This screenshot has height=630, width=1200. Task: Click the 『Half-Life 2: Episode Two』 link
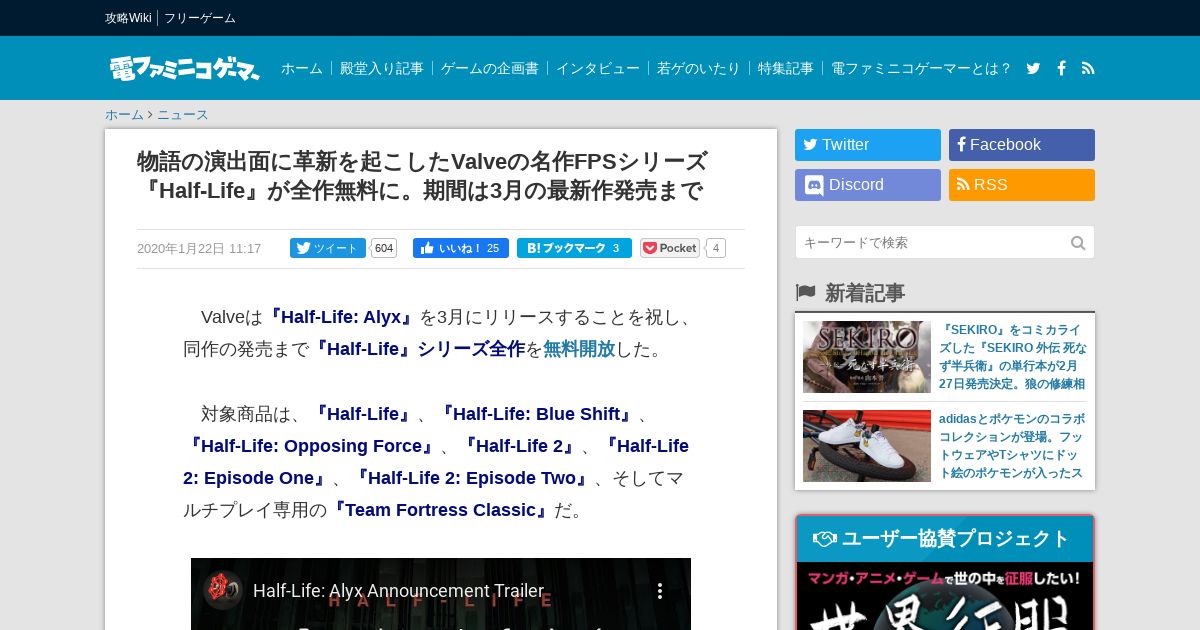coord(473,478)
